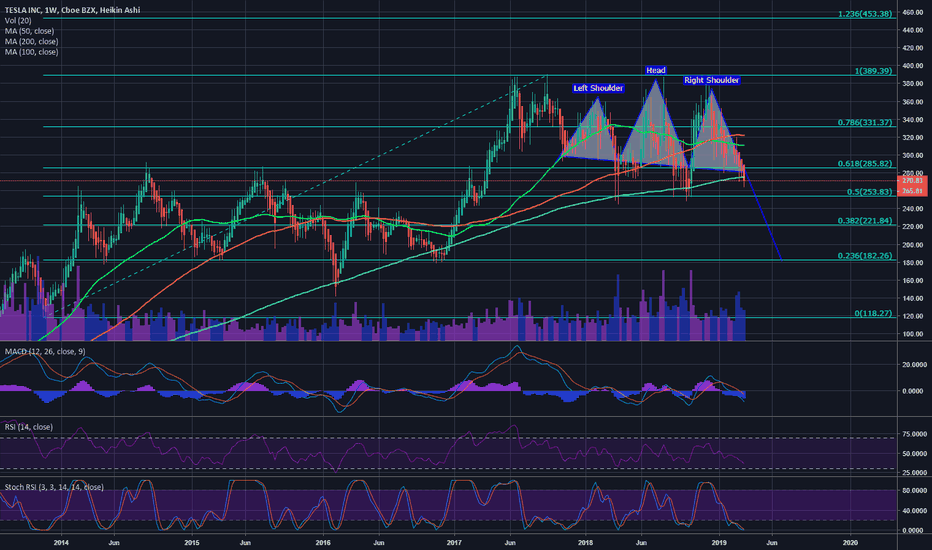Select the blue projected downtrend line
The width and height of the screenshot is (932, 550).
pyautogui.click(x=764, y=217)
